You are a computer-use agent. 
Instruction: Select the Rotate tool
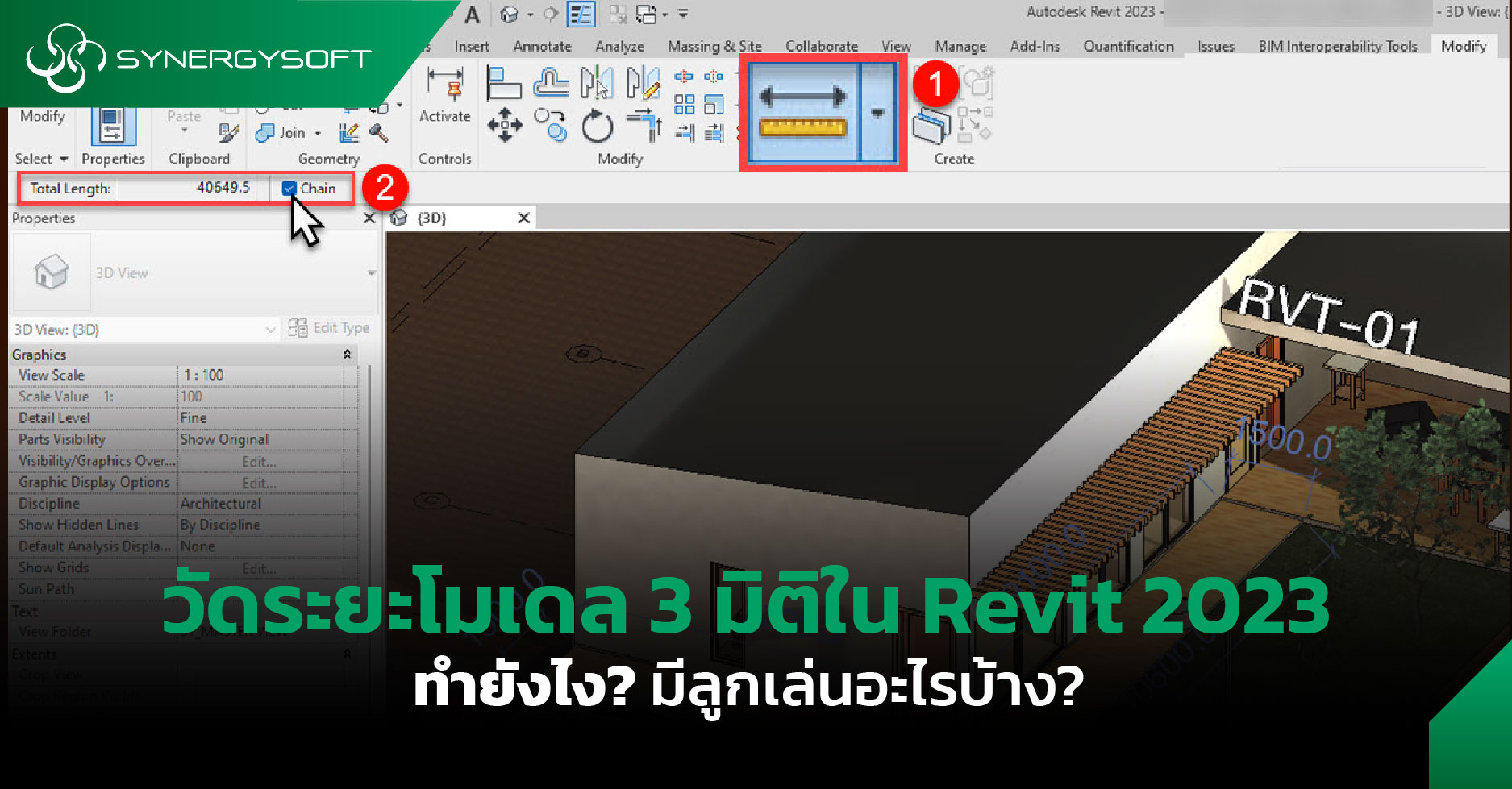598,126
